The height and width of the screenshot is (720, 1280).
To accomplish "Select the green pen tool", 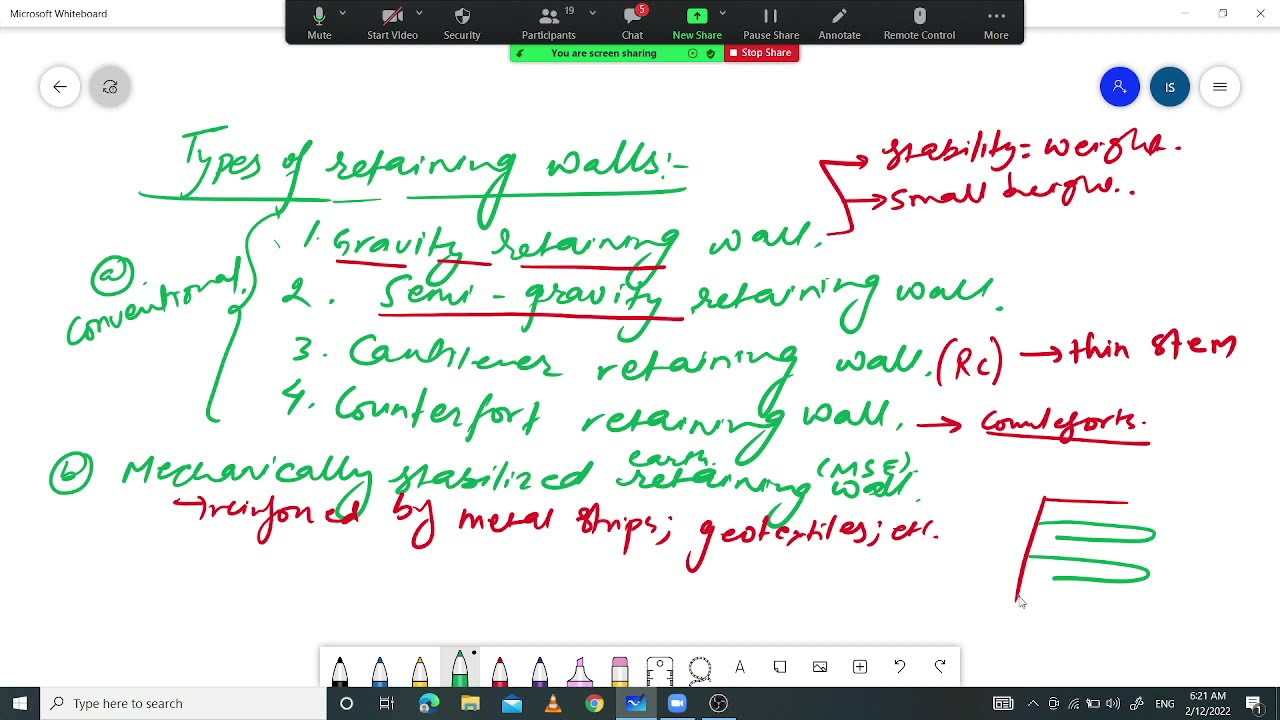I will point(460,668).
